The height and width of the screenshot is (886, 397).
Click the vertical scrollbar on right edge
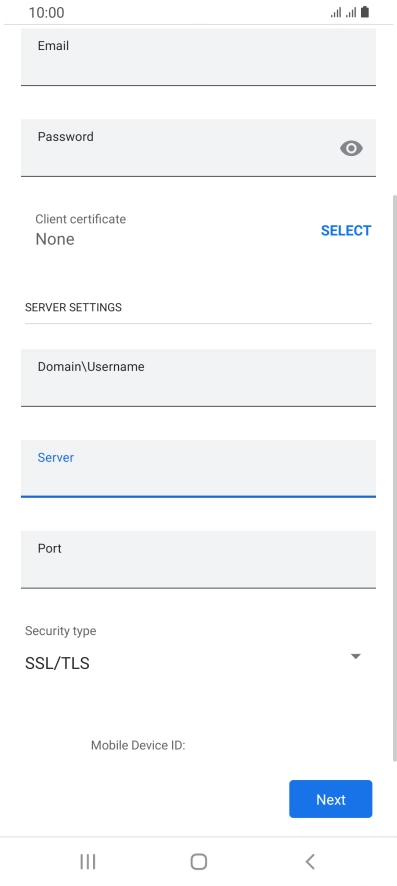(395, 478)
